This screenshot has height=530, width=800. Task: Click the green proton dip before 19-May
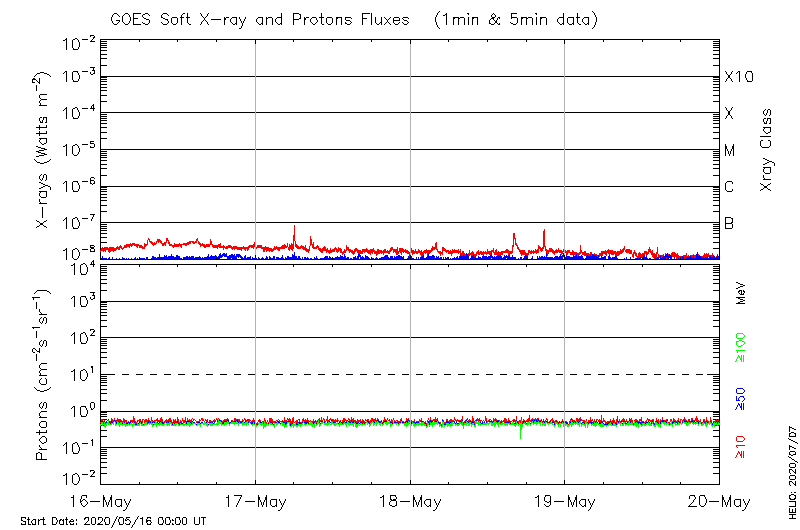tap(520, 435)
